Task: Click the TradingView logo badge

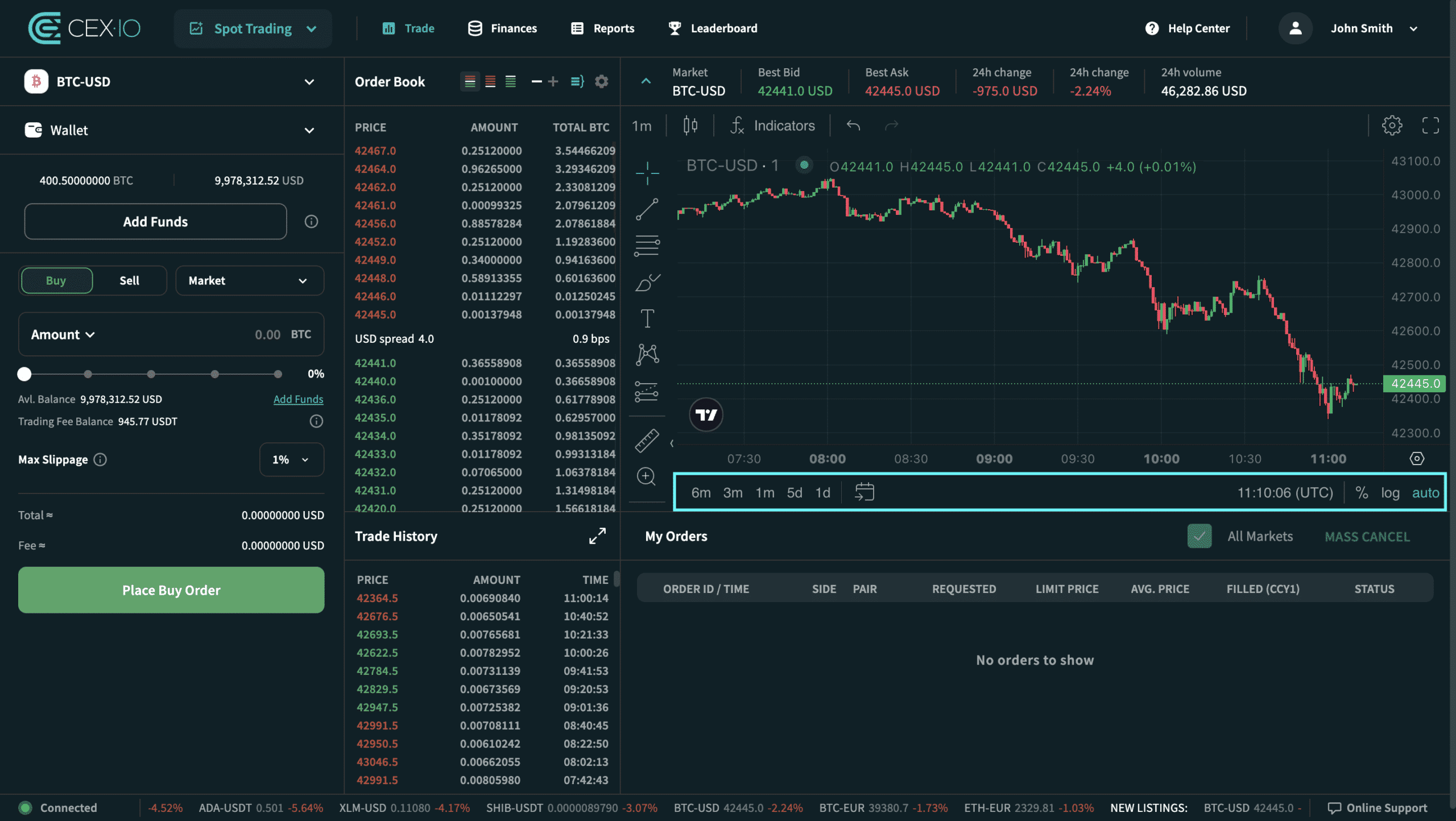Action: point(706,415)
